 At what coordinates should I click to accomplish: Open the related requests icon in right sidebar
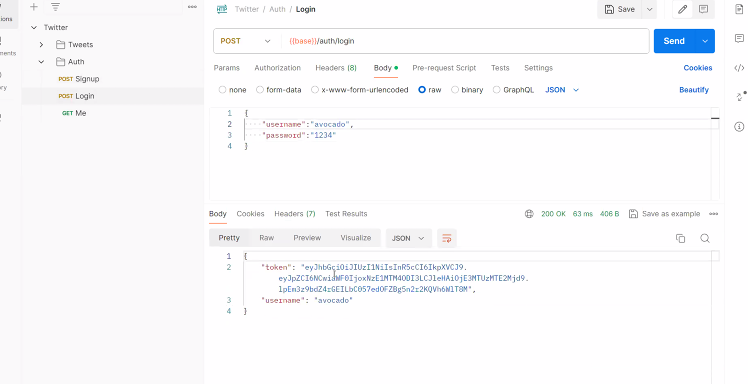(740, 96)
